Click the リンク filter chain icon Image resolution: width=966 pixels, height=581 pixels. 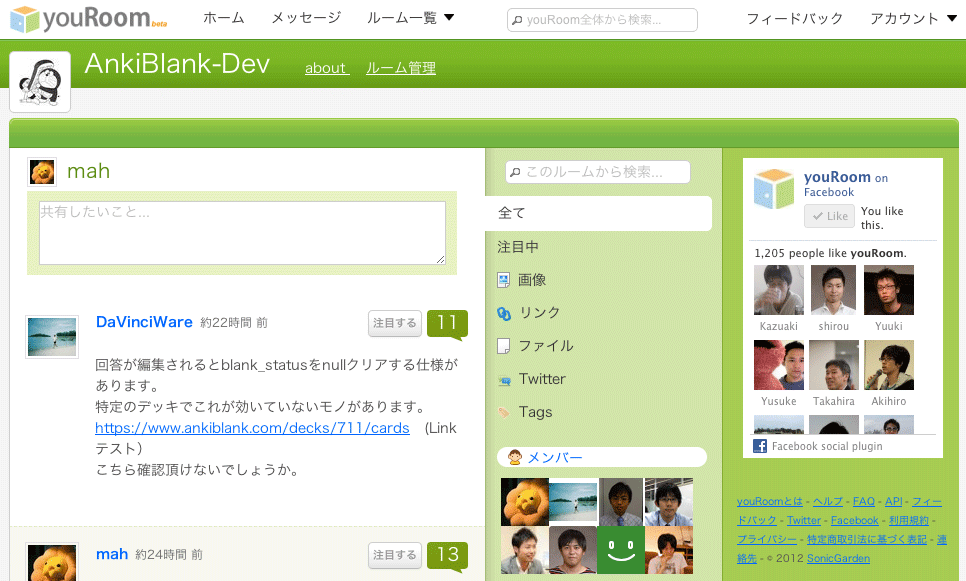504,314
